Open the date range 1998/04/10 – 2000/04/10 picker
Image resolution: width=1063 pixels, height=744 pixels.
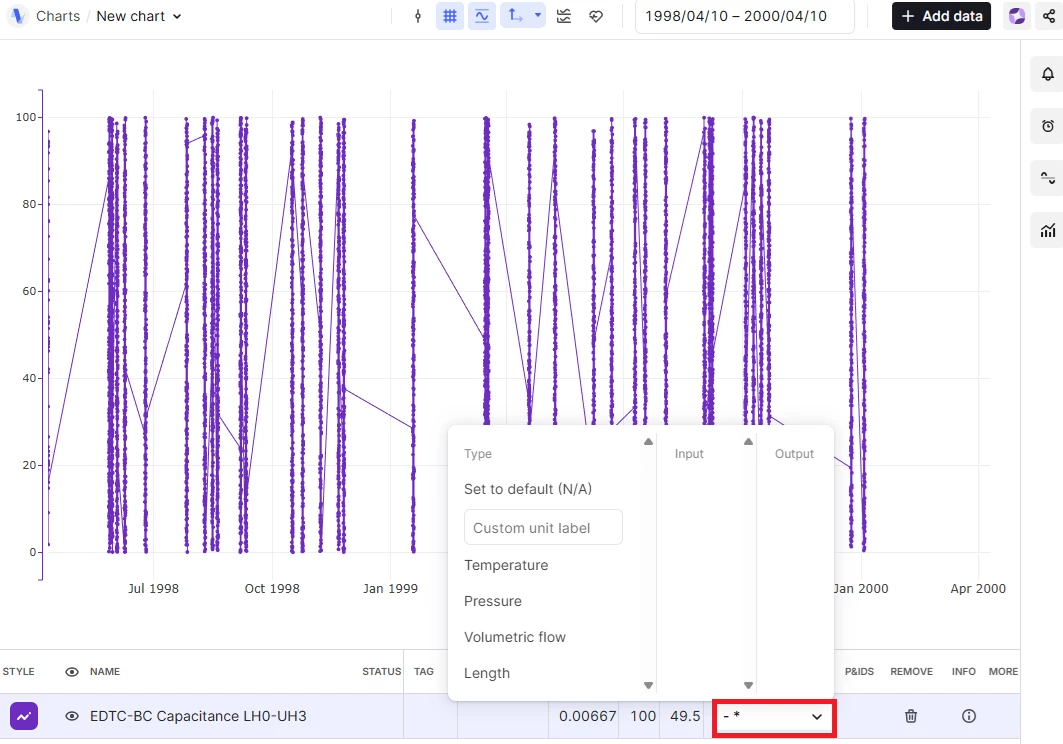[744, 16]
